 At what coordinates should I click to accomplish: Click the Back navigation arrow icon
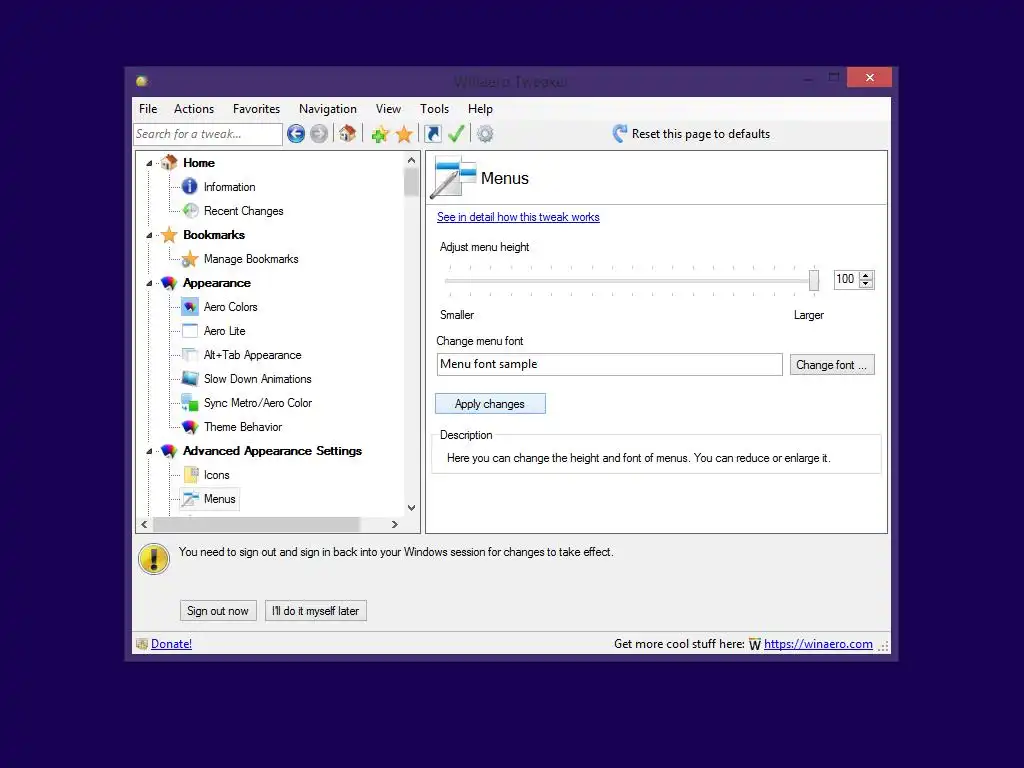(296, 134)
